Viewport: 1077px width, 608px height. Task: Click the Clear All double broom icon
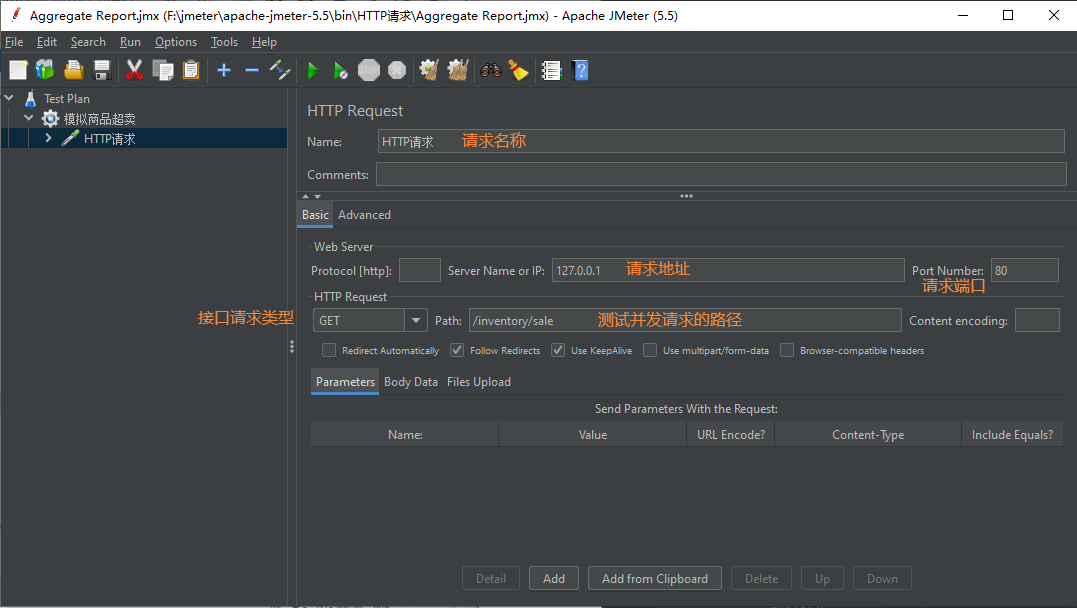tap(458, 70)
